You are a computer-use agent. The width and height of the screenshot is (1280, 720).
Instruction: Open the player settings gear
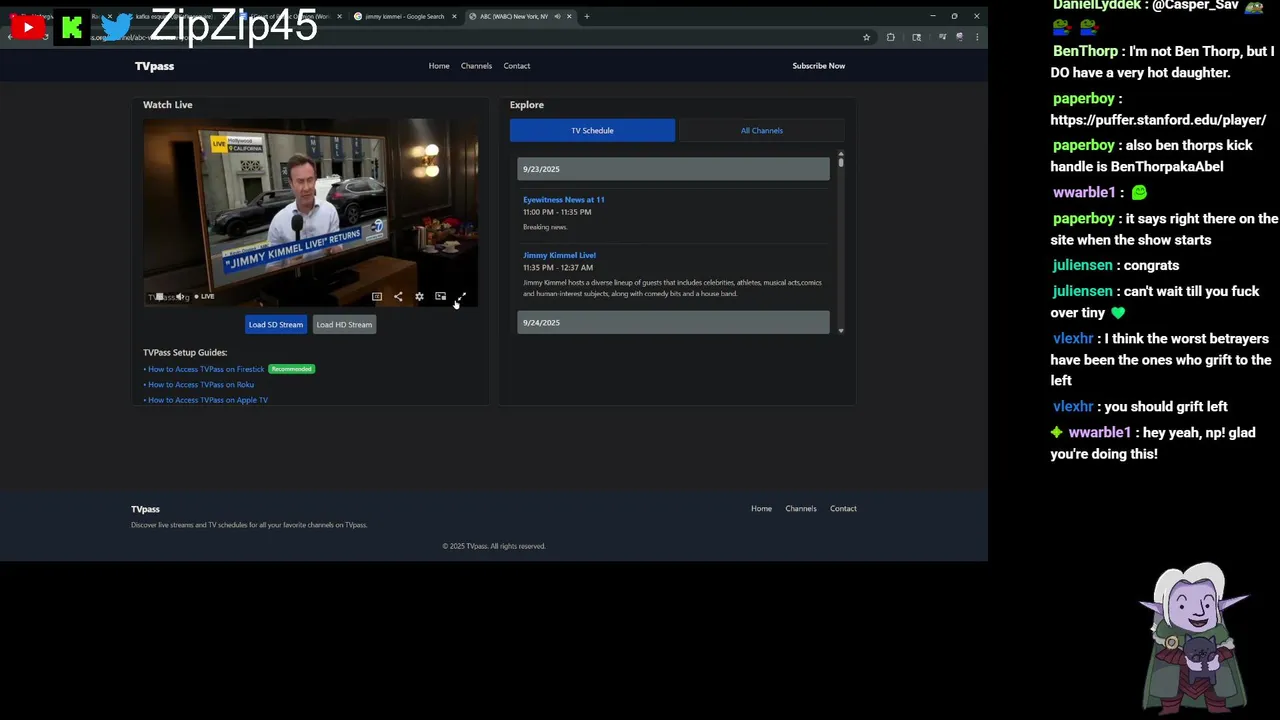(x=419, y=297)
